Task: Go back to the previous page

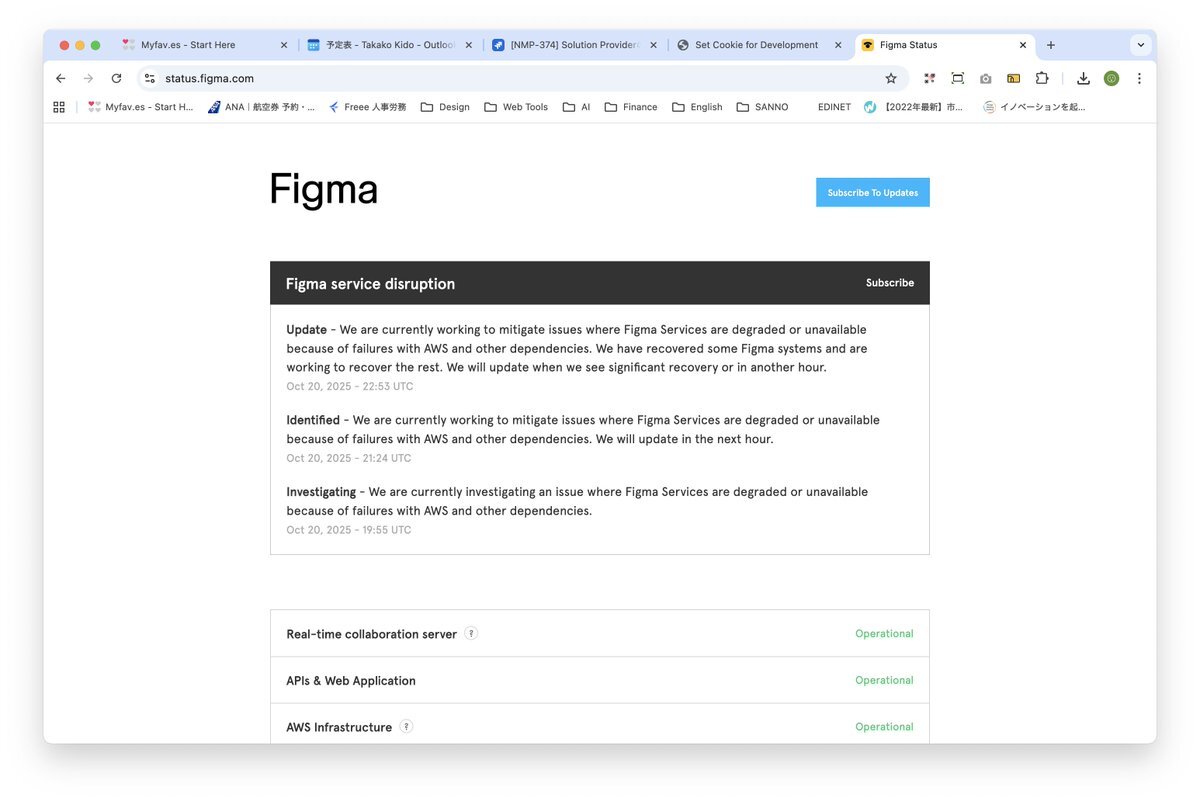Action: pyautogui.click(x=61, y=78)
